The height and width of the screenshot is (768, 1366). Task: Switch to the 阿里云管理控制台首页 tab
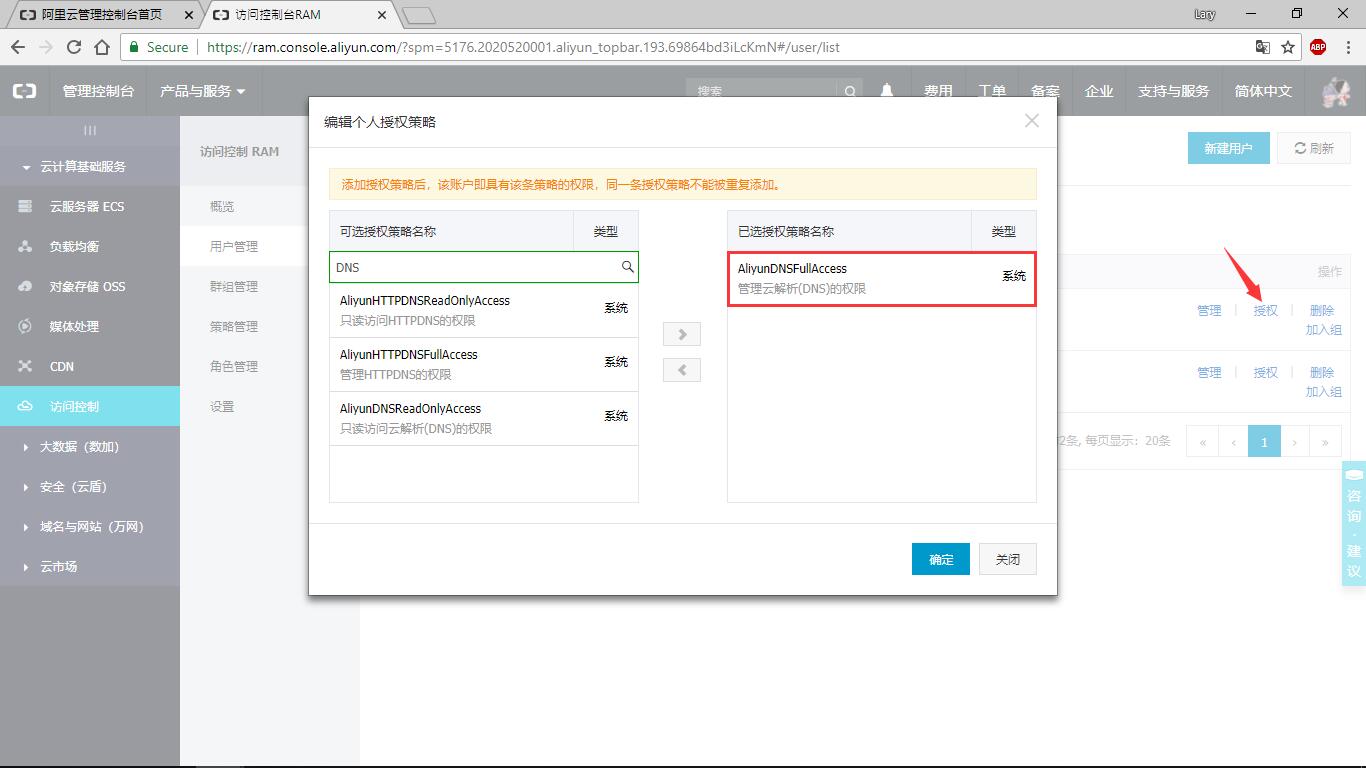(x=102, y=15)
